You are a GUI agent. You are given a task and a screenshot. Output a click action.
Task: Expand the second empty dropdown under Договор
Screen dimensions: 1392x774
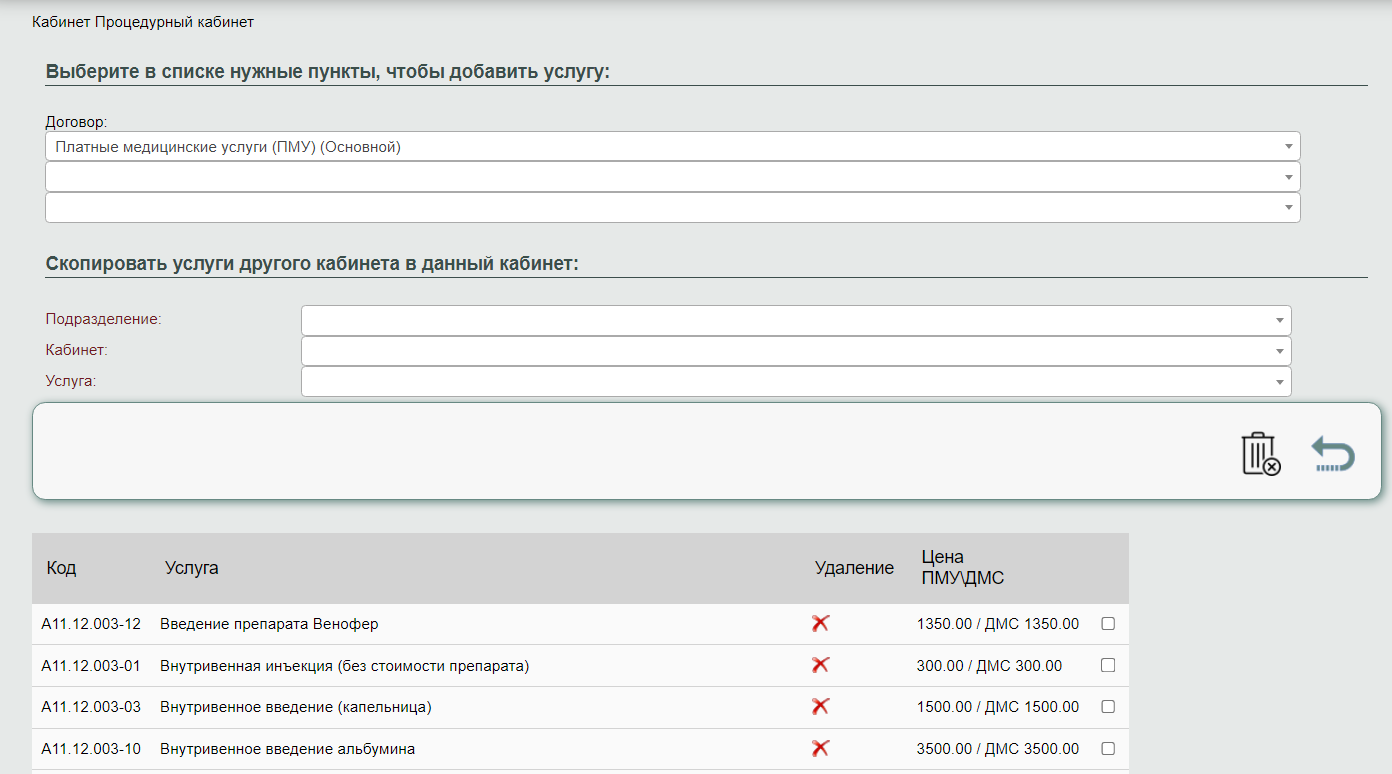[x=672, y=177]
